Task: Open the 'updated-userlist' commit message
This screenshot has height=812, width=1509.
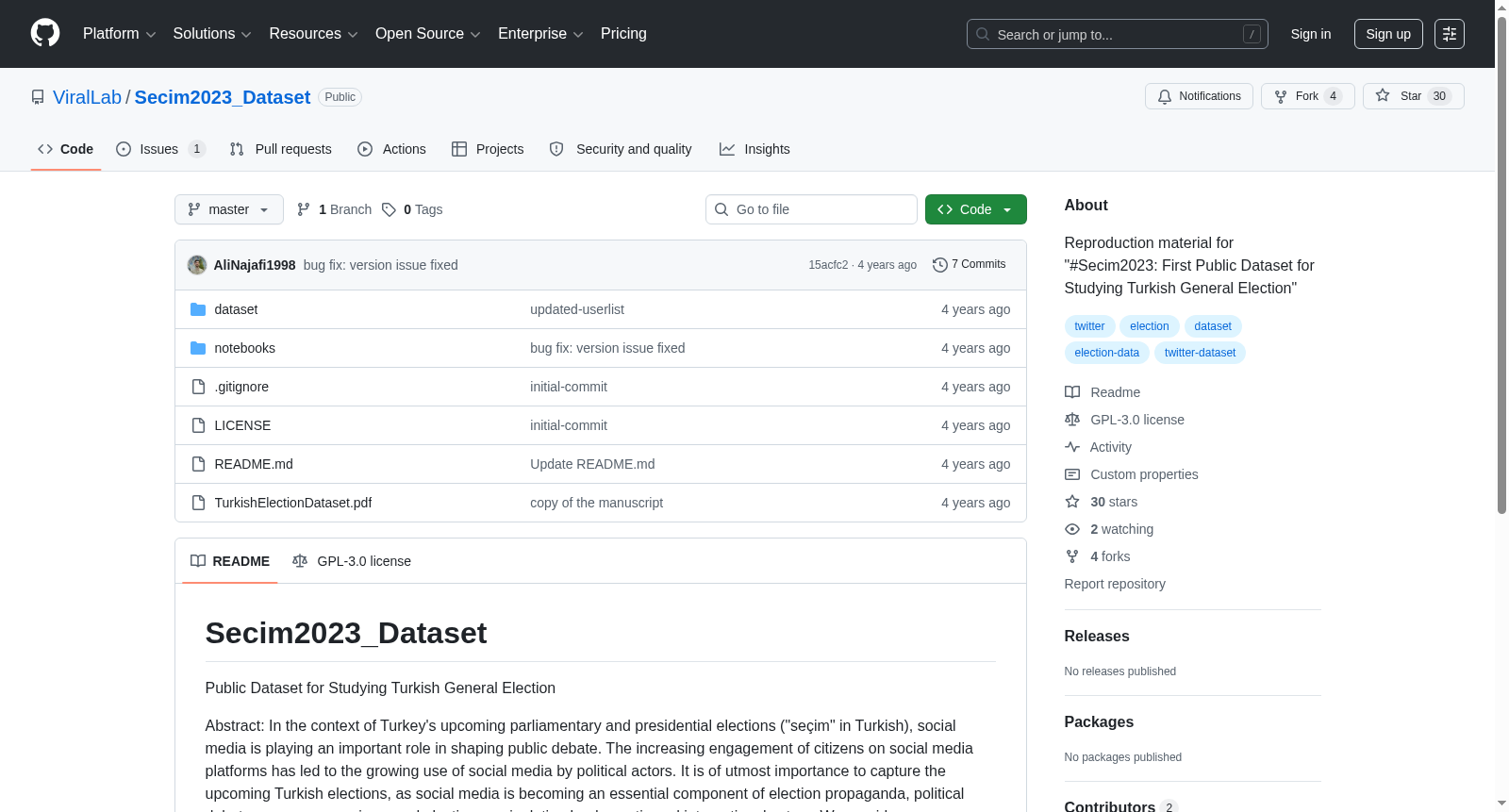Action: [x=577, y=309]
